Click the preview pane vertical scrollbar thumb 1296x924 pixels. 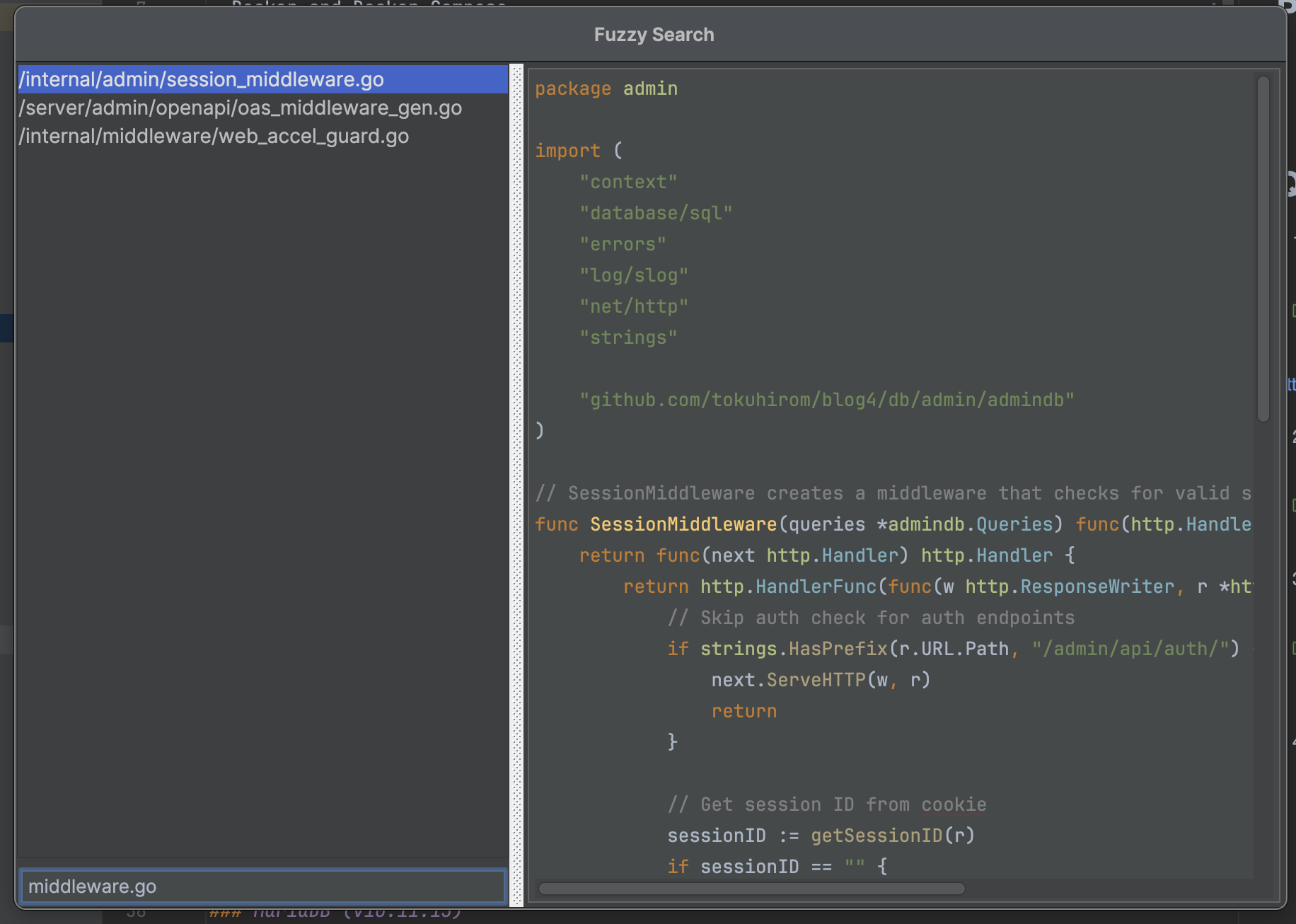pyautogui.click(x=1263, y=248)
